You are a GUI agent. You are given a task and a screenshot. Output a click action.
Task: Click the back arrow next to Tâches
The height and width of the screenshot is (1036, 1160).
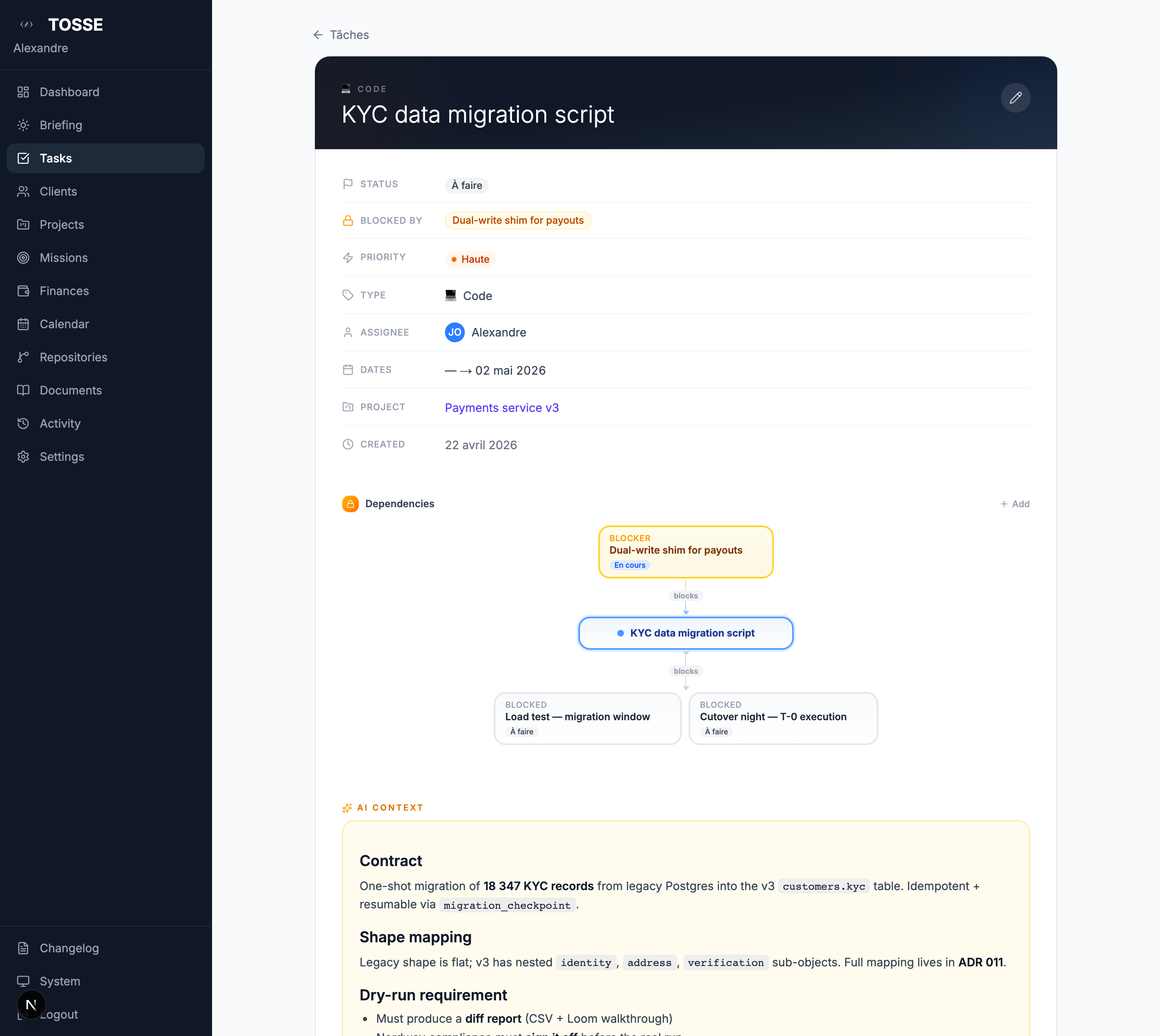click(318, 35)
